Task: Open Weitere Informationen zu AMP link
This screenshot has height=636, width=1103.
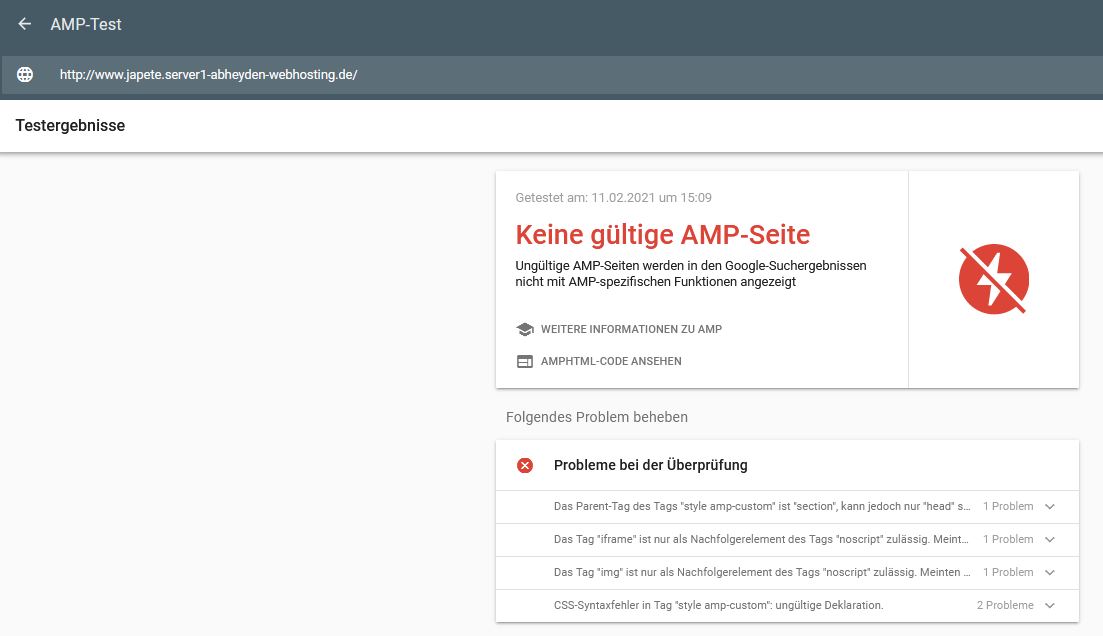Action: click(631, 329)
